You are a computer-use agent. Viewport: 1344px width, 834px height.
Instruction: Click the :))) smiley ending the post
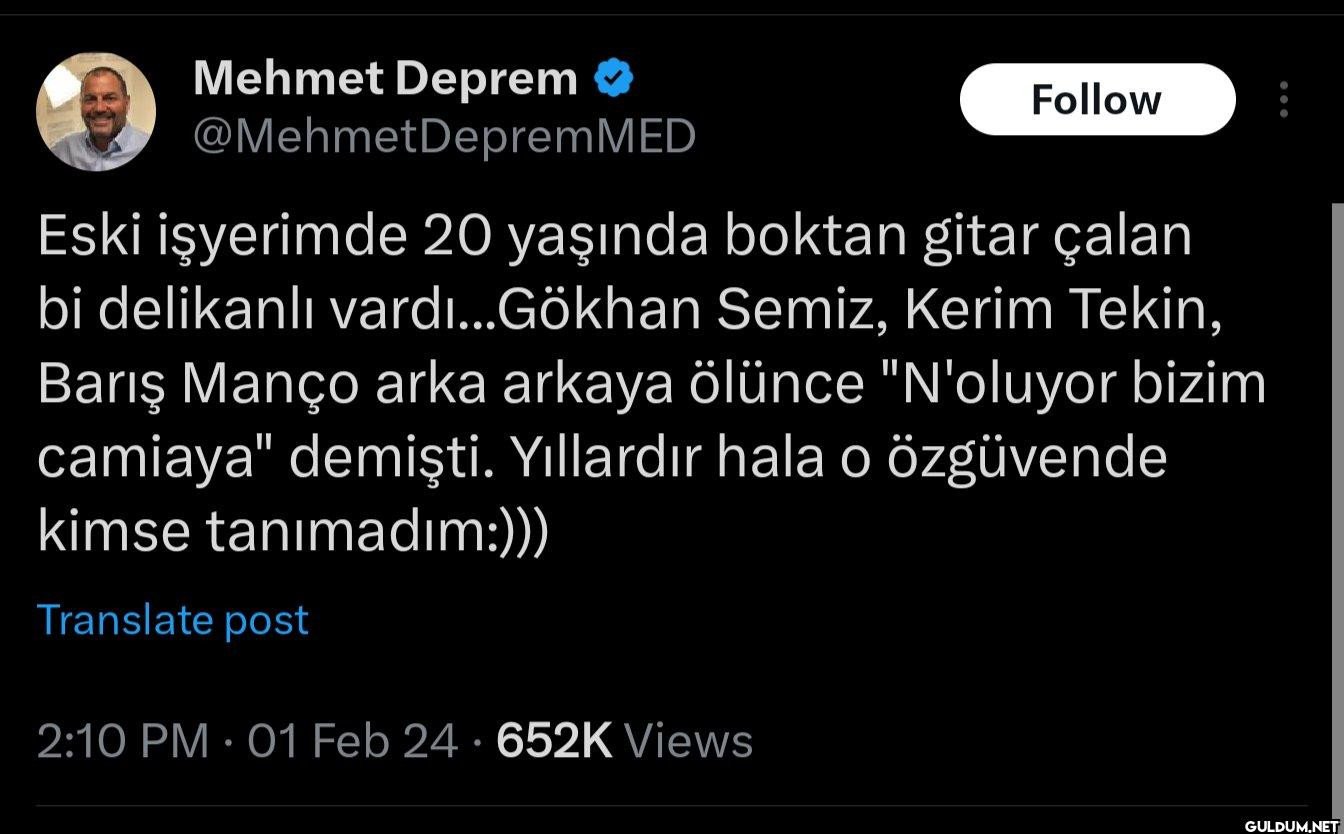coord(517,532)
